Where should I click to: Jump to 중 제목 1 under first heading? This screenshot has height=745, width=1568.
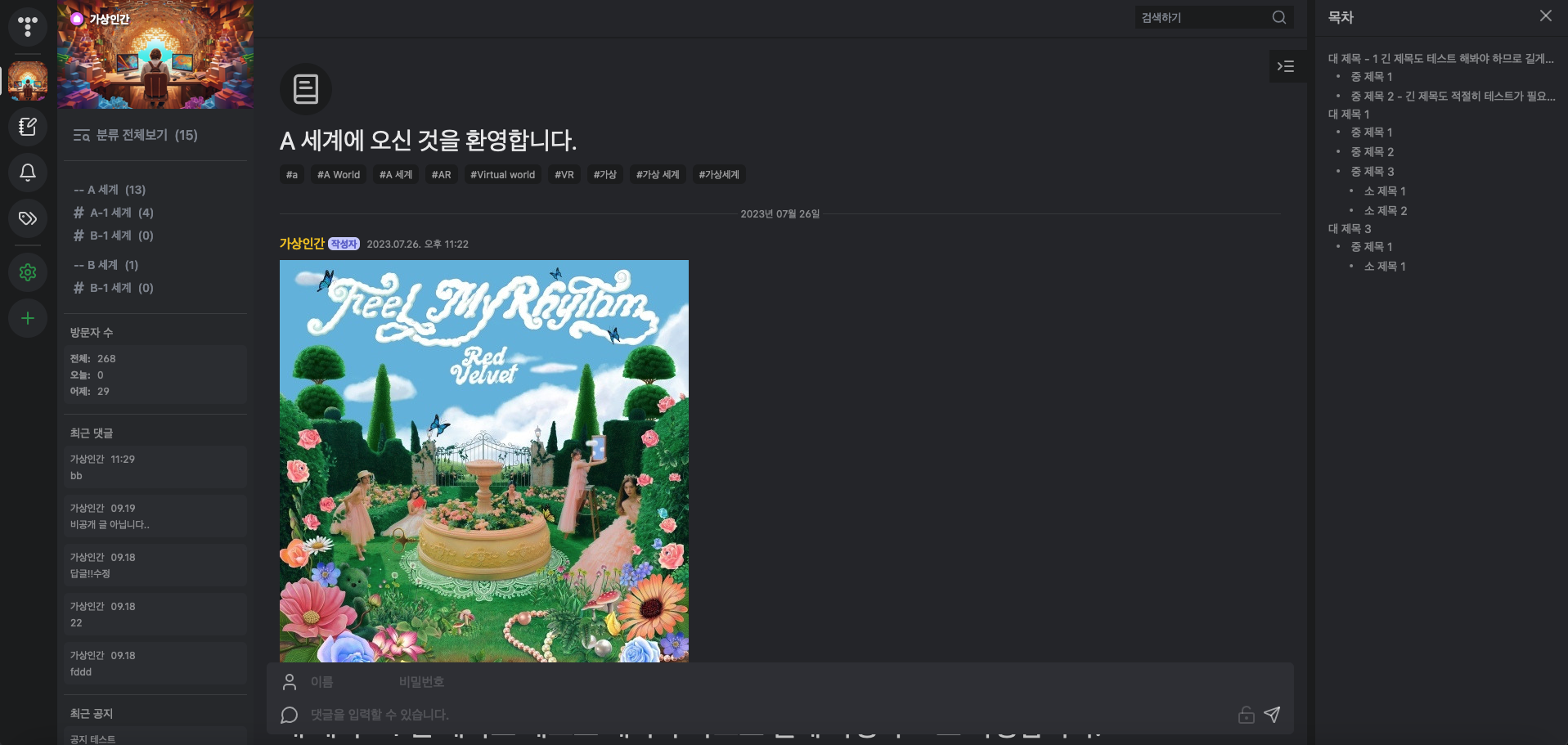pyautogui.click(x=1371, y=77)
